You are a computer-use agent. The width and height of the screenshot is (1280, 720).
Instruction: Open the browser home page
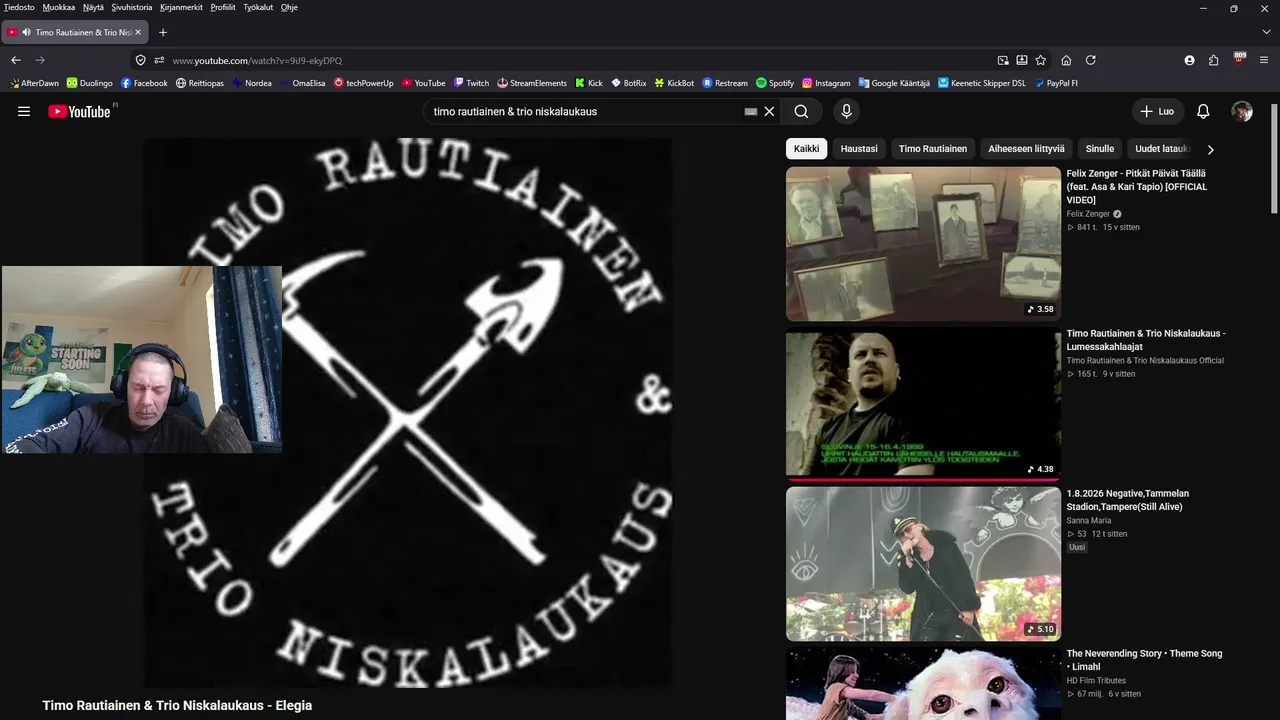(1066, 60)
